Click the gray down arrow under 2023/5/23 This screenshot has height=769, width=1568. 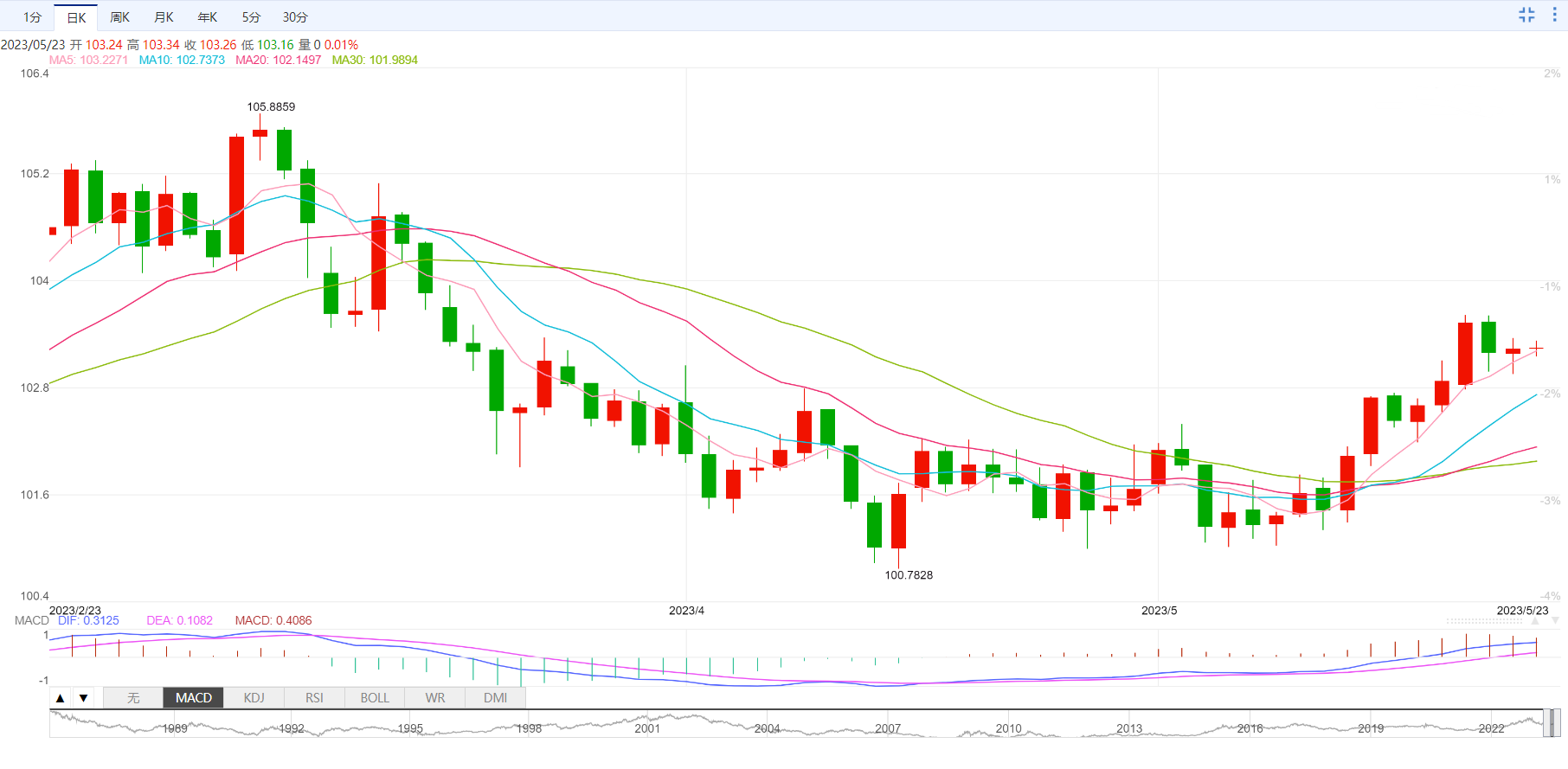pos(1555,621)
